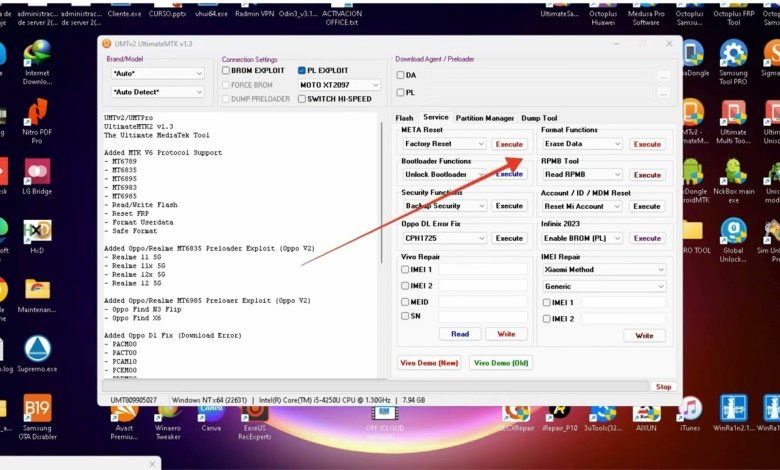Open the LG Bridge desktop icon
Viewport: 780px width, 470px height.
click(37, 173)
